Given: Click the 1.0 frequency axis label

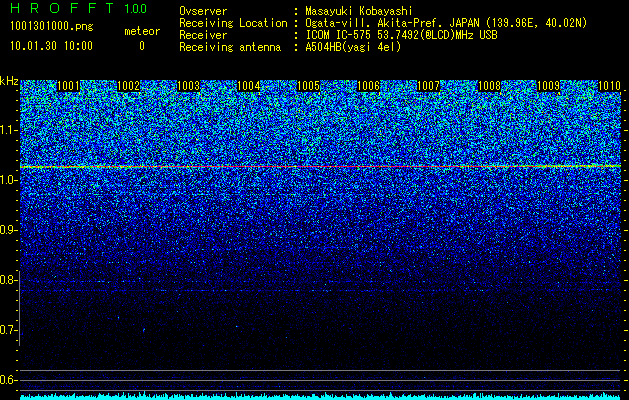Looking at the screenshot, I should point(9,180).
